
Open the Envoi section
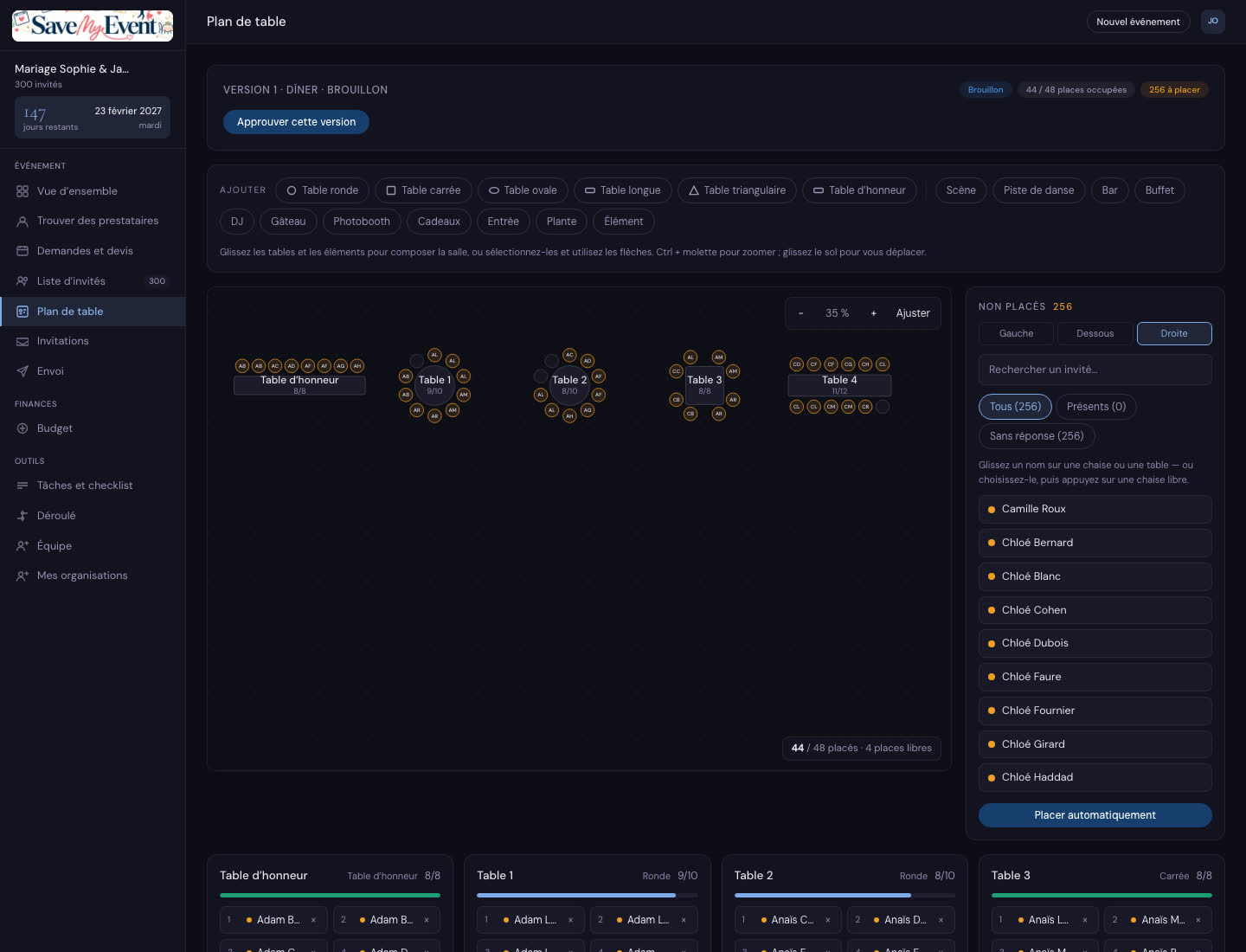pos(93,371)
